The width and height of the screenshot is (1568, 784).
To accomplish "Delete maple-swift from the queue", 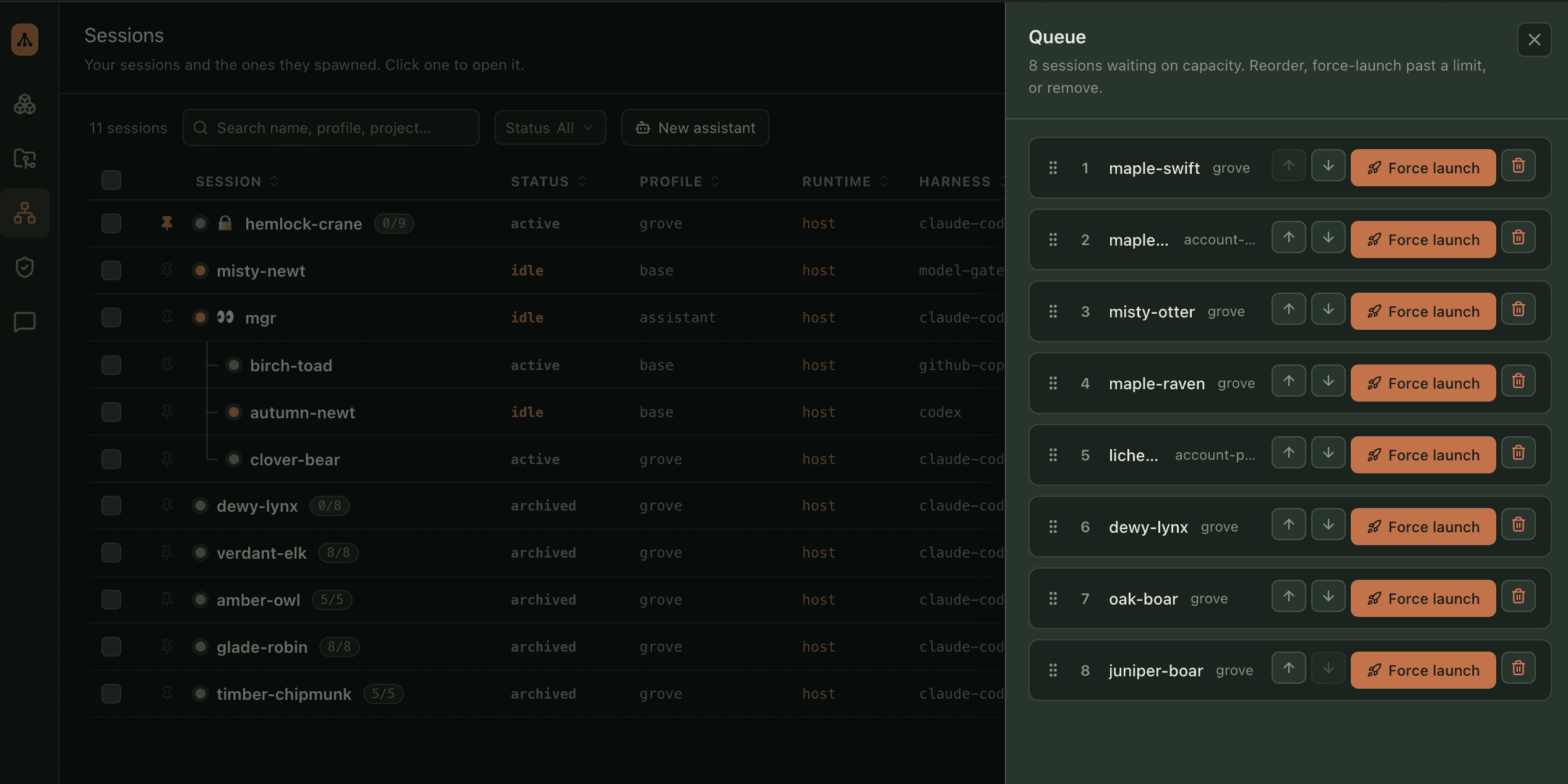I will click(x=1518, y=166).
